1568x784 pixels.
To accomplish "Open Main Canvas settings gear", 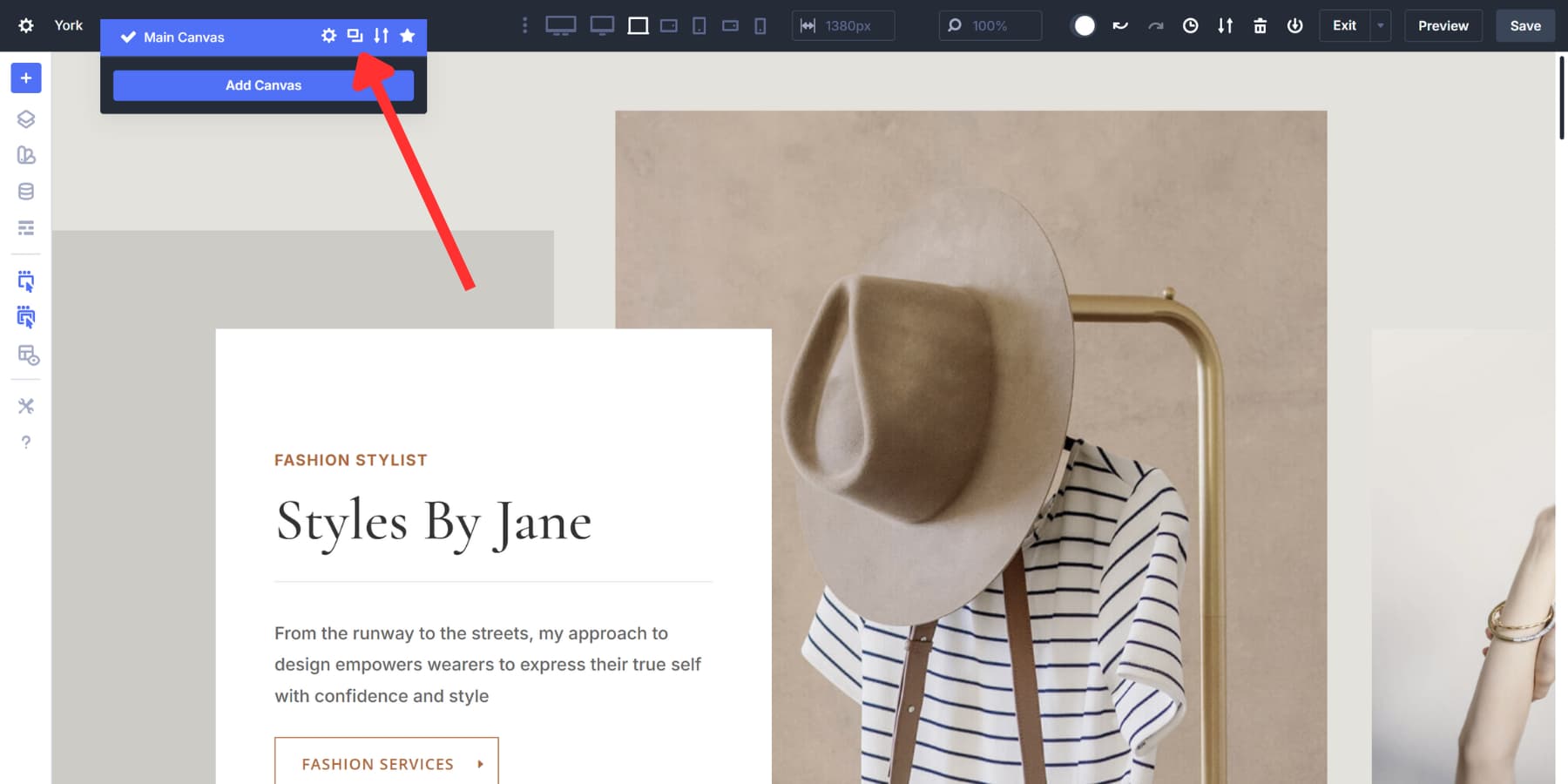I will point(328,37).
